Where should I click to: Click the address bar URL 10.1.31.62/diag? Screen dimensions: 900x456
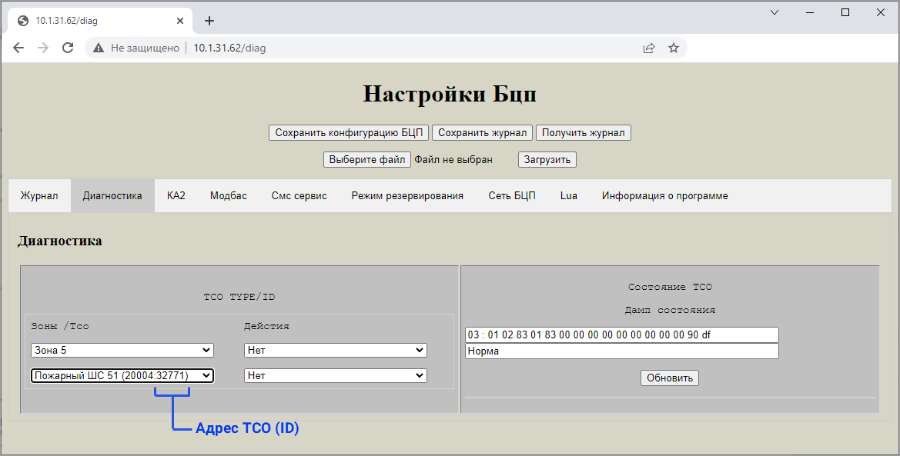[230, 48]
